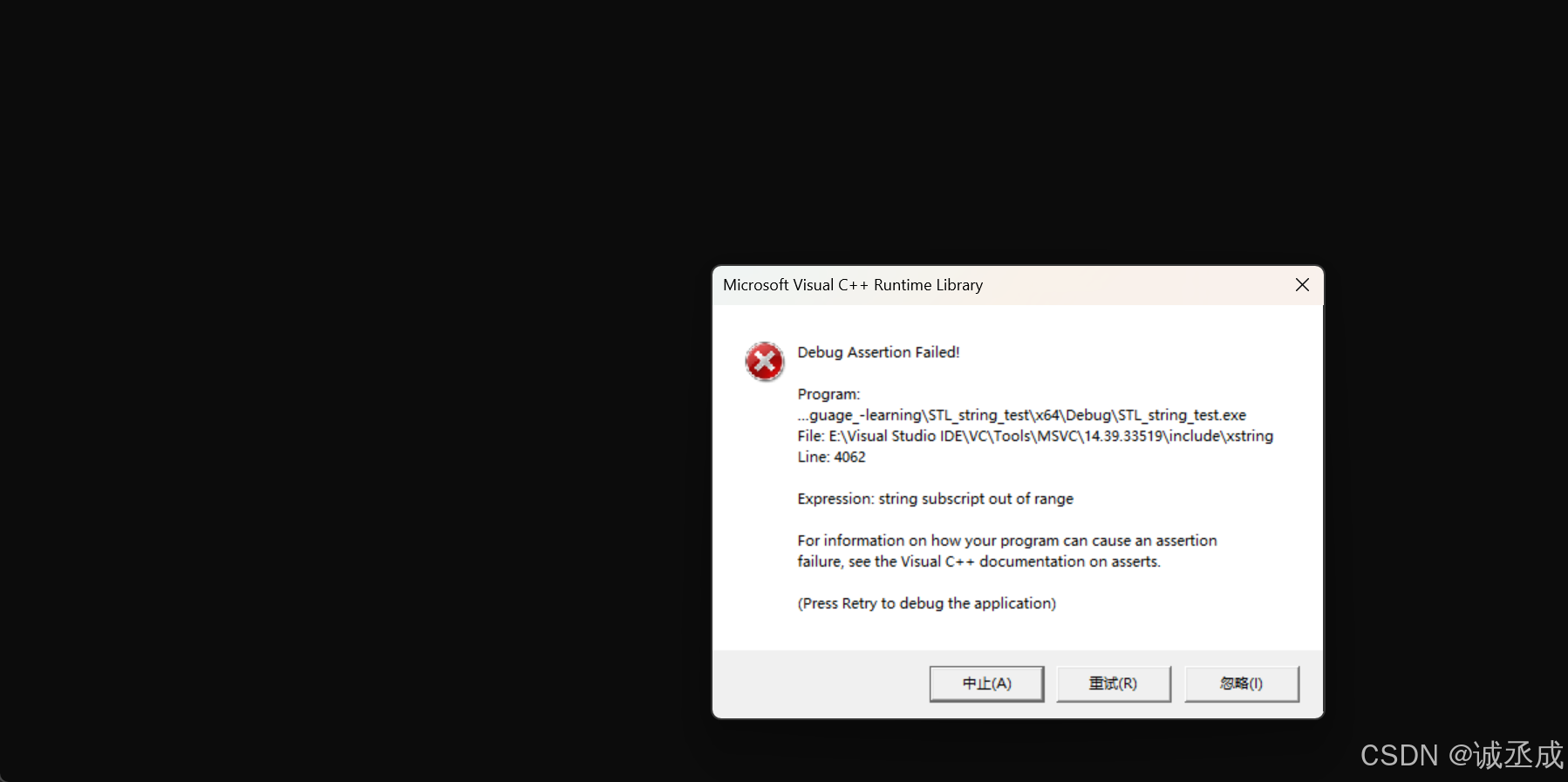This screenshot has width=1568, height=782.
Task: Click the documentation on asserts sentence
Action: click(x=978, y=561)
